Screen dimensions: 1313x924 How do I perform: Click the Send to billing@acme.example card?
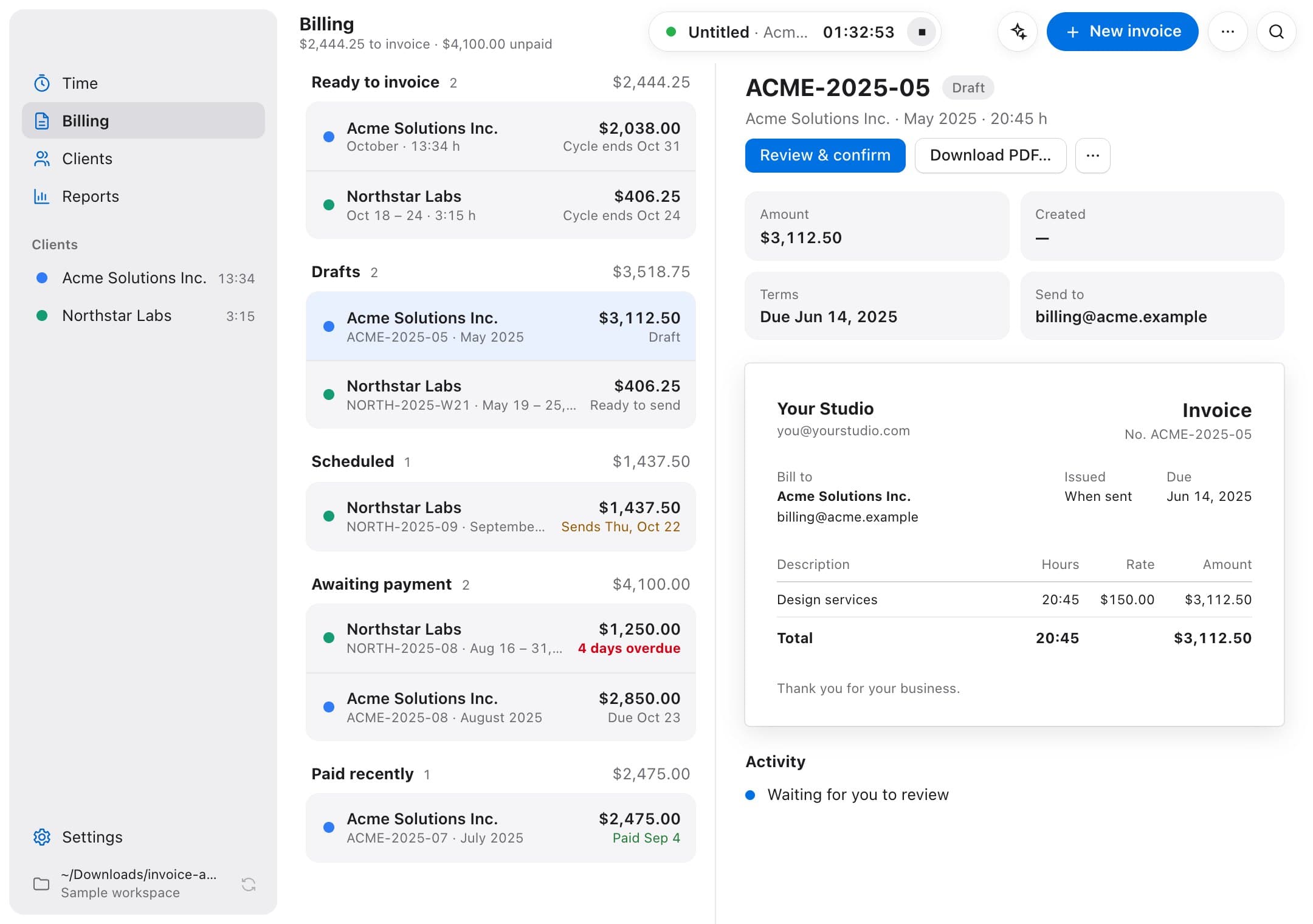pyautogui.click(x=1152, y=306)
